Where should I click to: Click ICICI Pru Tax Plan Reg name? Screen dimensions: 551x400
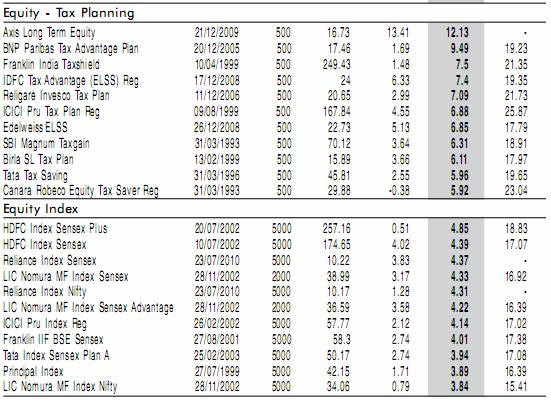[51, 112]
